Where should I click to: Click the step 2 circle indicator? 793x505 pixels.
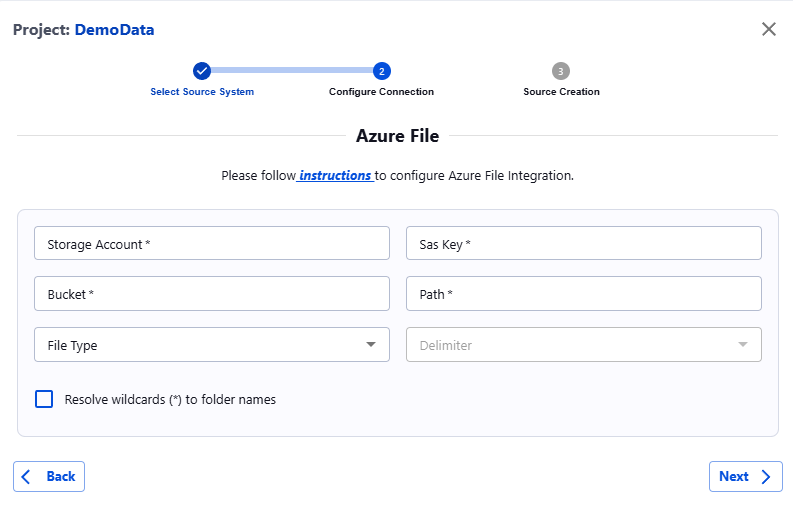(x=381, y=71)
